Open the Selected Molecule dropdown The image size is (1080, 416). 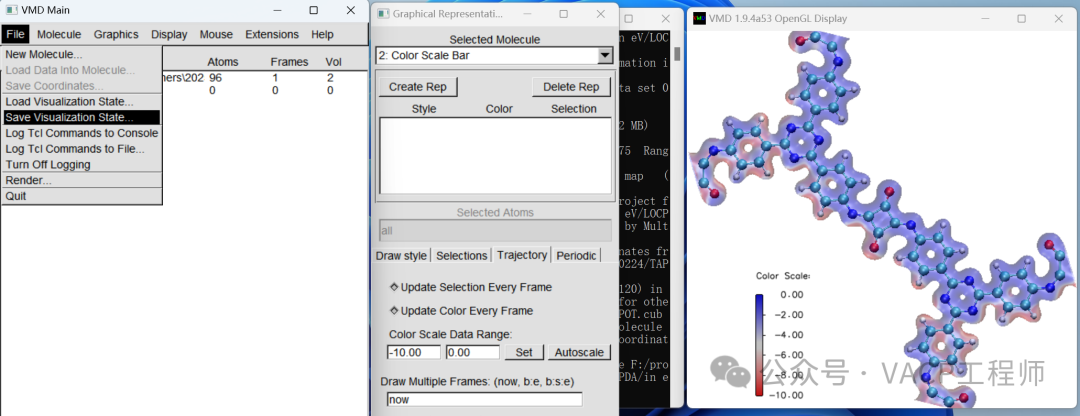coord(605,55)
